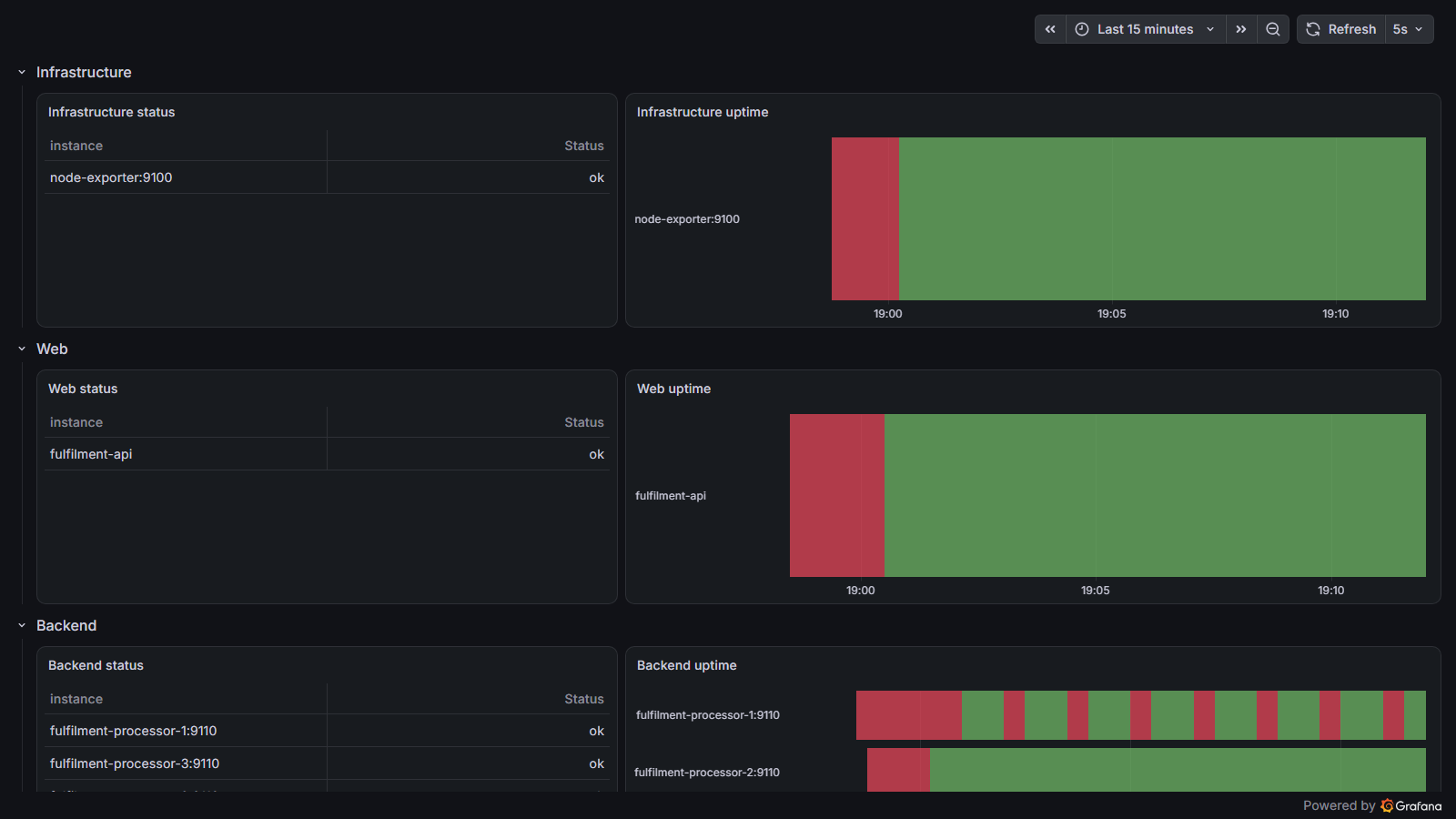Click the Web row title
Viewport: 1456px width, 819px height.
click(52, 349)
